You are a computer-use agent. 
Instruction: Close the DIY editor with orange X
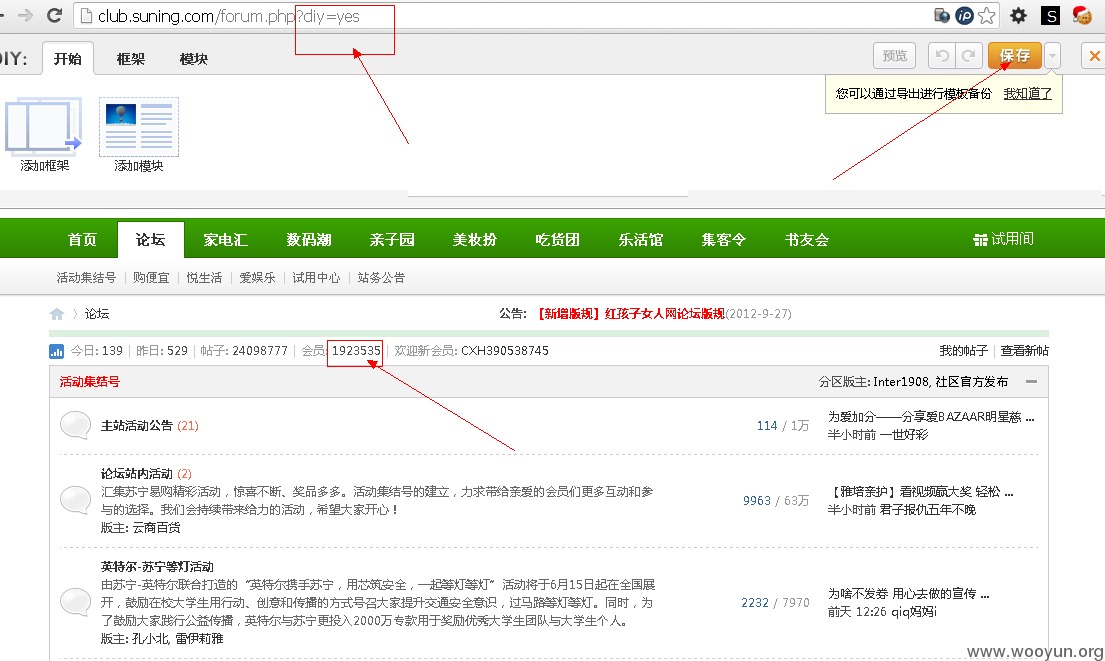[1094, 56]
